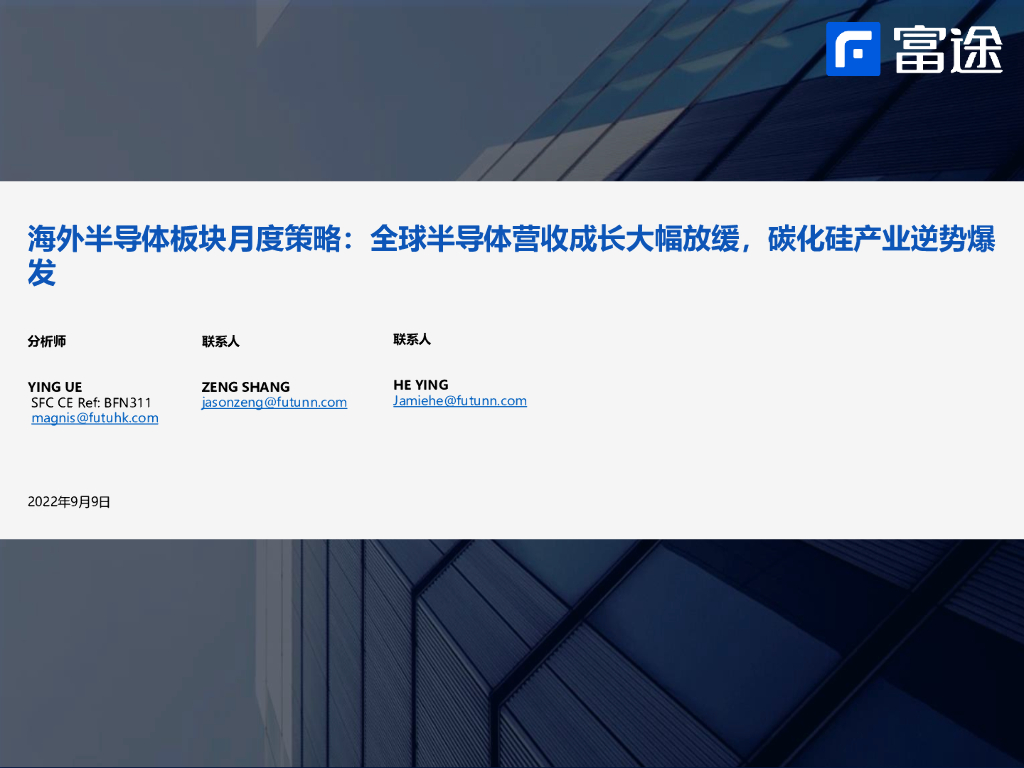
Task: Select the name HE YING
Action: coord(421,385)
